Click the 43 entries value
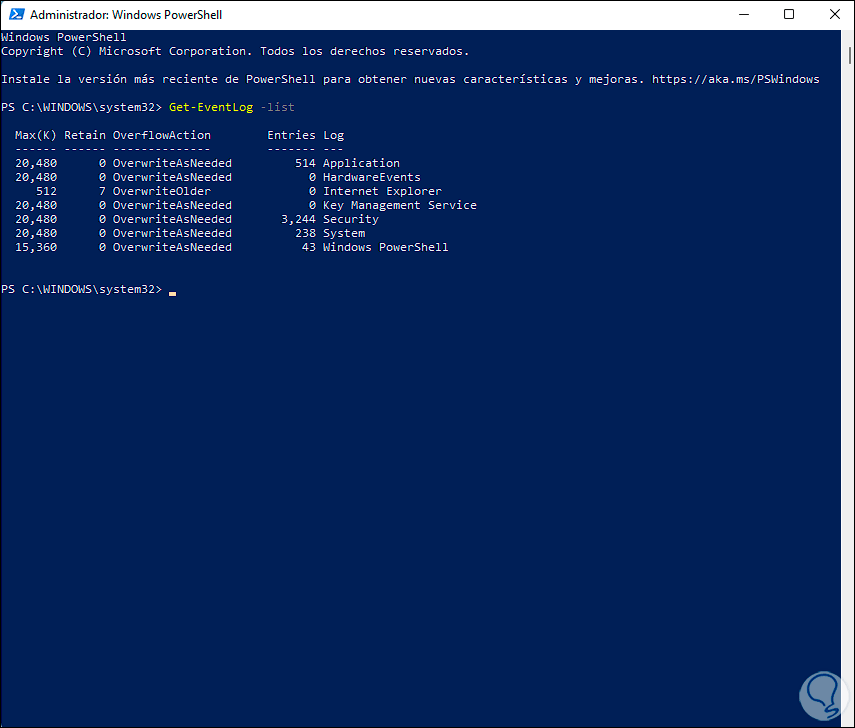The width and height of the screenshot is (855, 728). pos(309,247)
